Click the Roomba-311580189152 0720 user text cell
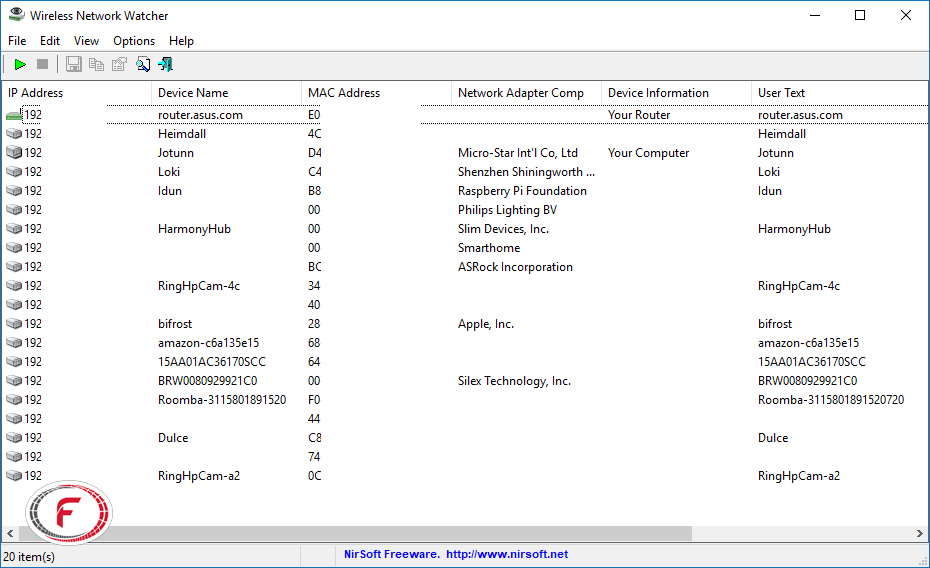The width and height of the screenshot is (930, 568). pos(831,400)
